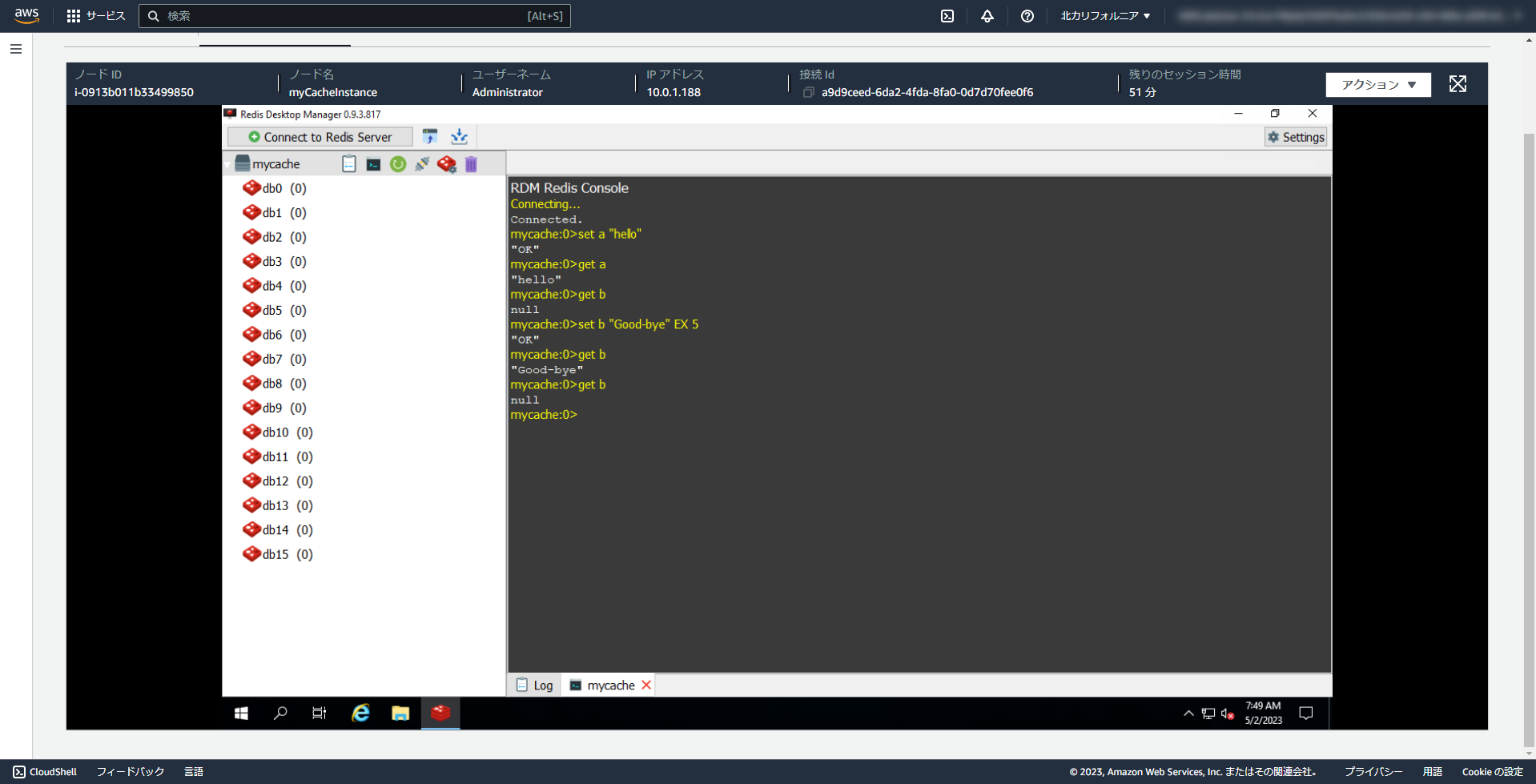Copy the 接続 Id with the copy icon
1536x784 pixels.
809,92
